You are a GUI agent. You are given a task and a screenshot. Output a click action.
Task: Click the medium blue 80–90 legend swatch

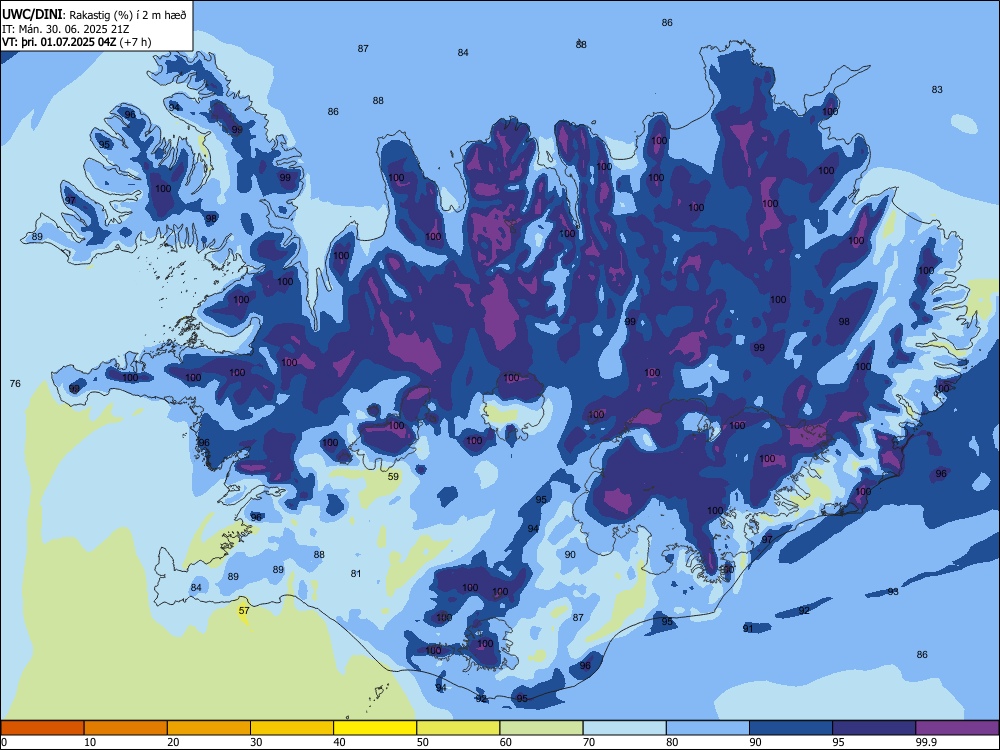click(x=708, y=728)
